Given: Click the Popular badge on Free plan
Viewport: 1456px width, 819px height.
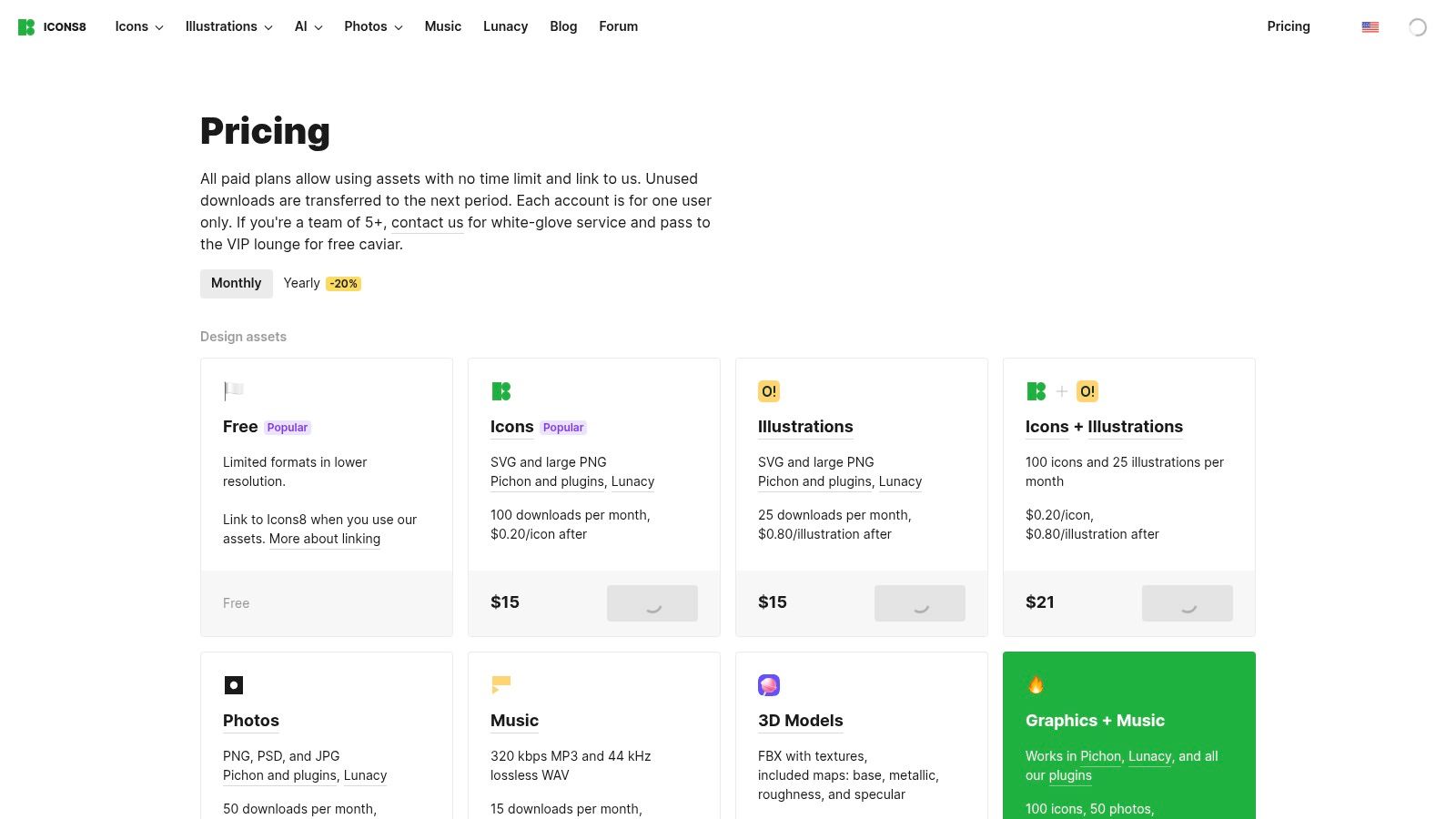Looking at the screenshot, I should (x=288, y=428).
